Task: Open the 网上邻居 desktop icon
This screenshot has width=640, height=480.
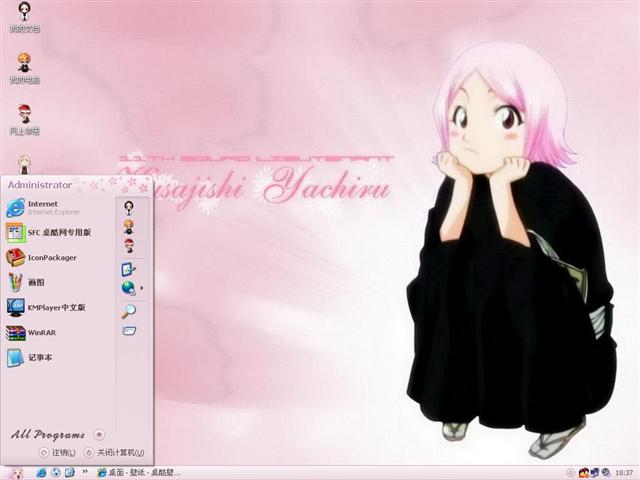Action: pyautogui.click(x=24, y=120)
